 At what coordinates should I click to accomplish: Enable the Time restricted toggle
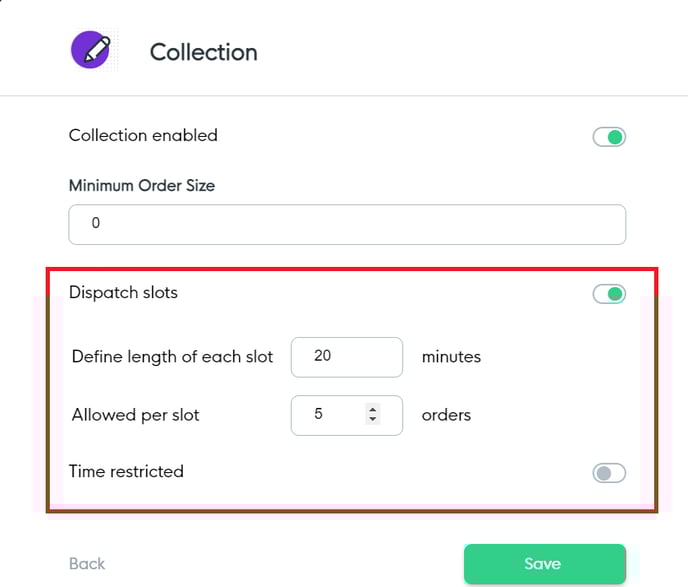[609, 473]
